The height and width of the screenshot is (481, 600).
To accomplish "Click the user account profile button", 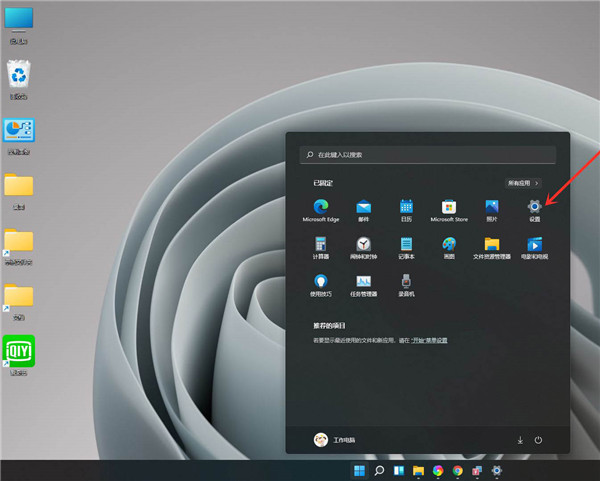I will click(x=334, y=439).
